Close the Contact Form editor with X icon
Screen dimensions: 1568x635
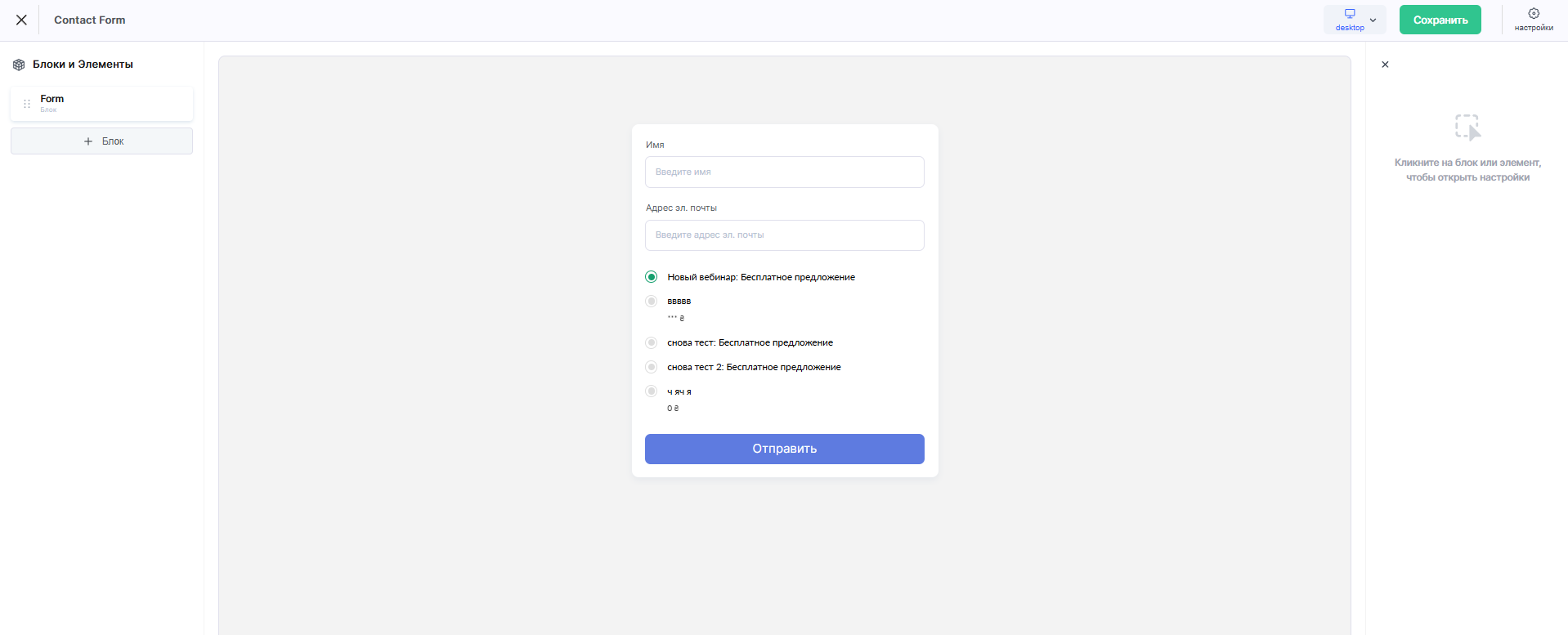point(21,20)
